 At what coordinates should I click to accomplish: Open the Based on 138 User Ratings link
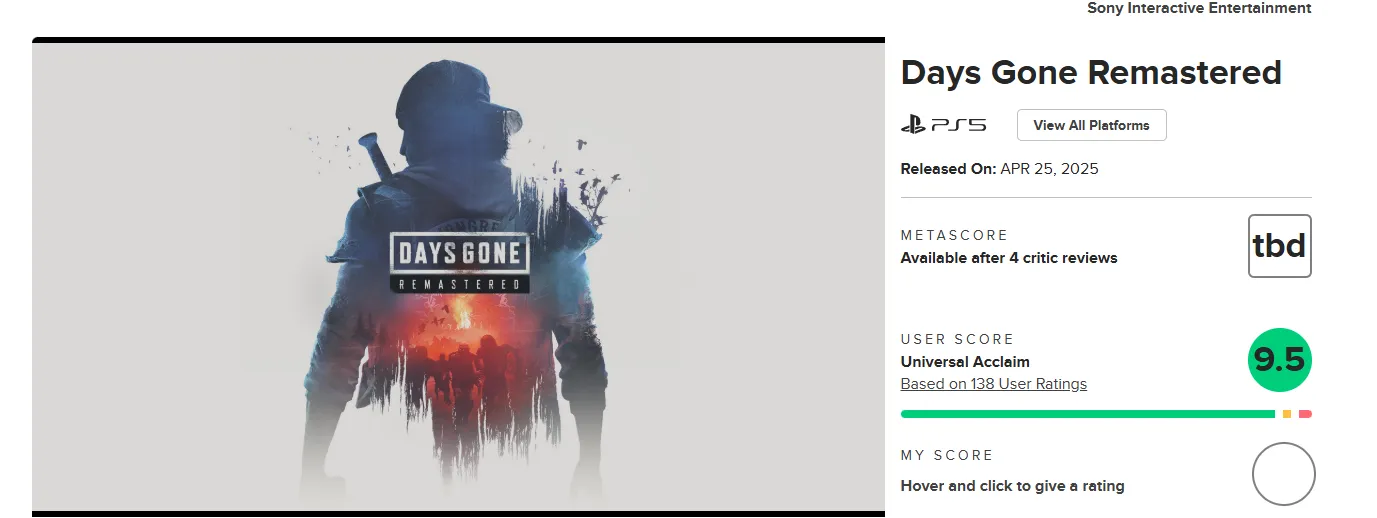[993, 384]
